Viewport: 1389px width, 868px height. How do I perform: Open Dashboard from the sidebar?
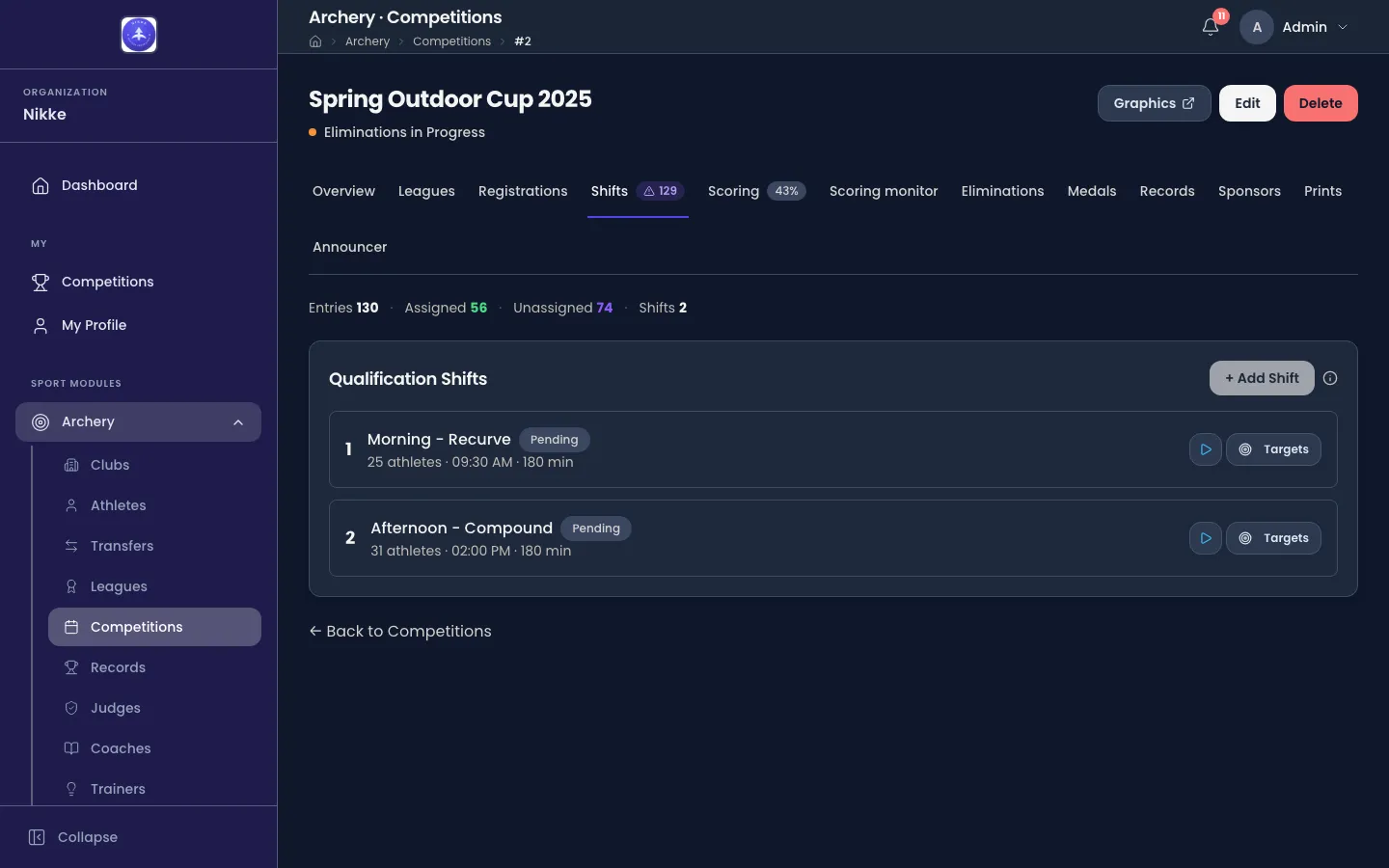click(139, 185)
